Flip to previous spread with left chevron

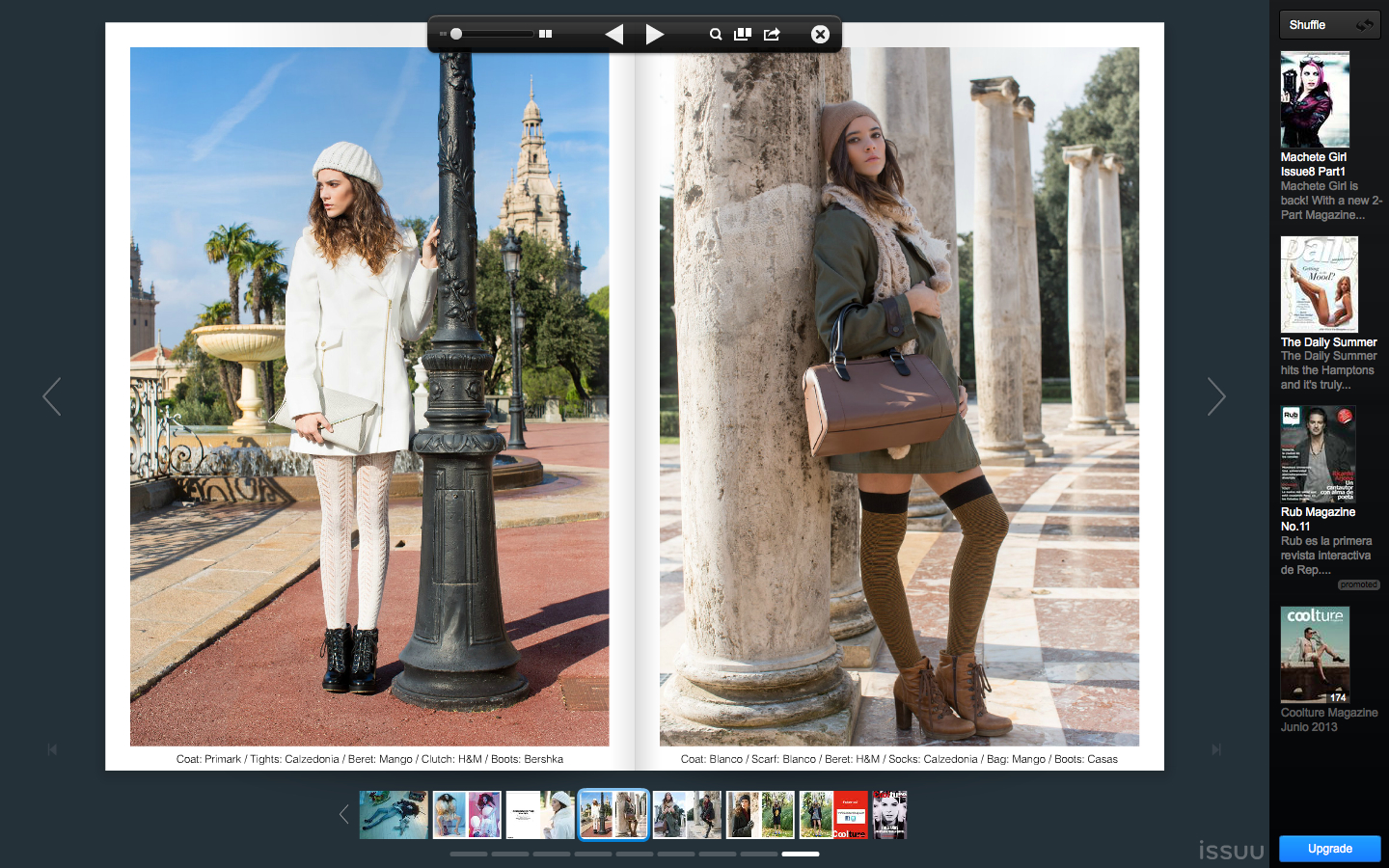[52, 396]
